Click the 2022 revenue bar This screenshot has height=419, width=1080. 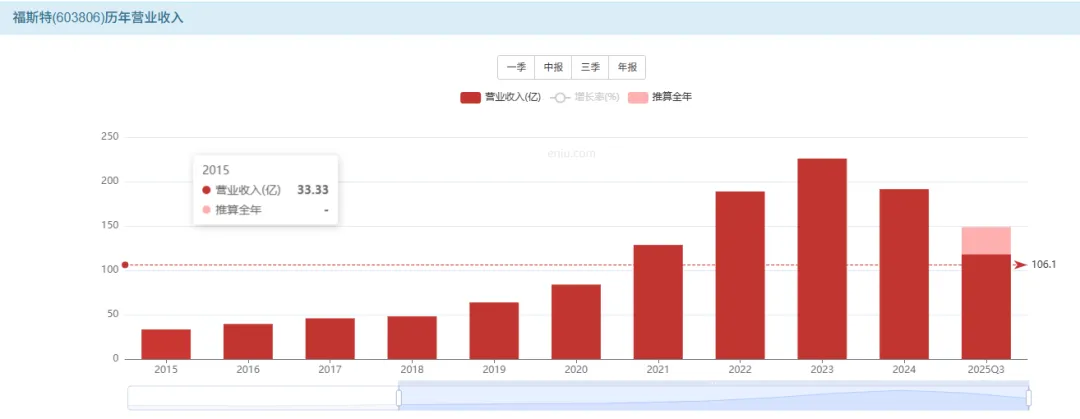coord(740,275)
